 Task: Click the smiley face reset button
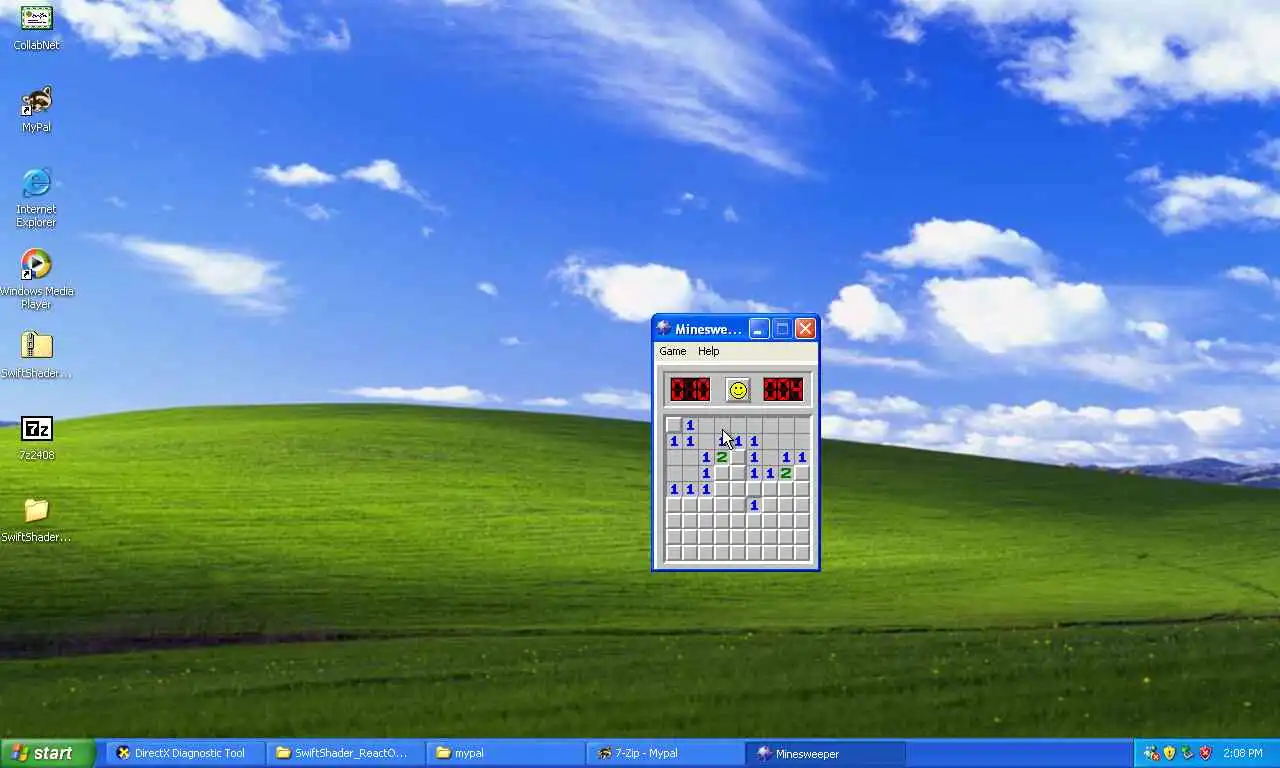pos(738,389)
